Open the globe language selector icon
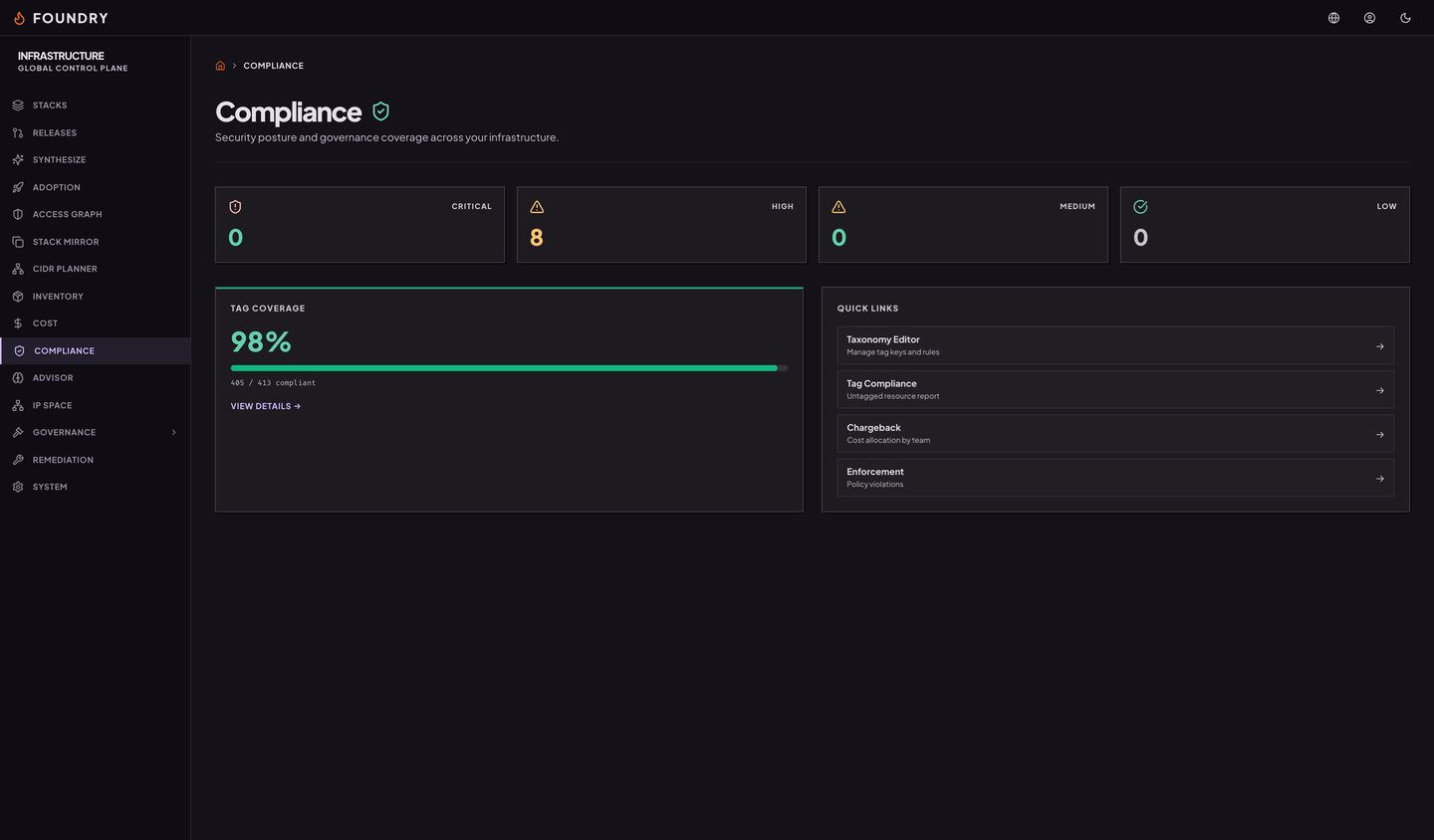1434x840 pixels. pos(1333,18)
